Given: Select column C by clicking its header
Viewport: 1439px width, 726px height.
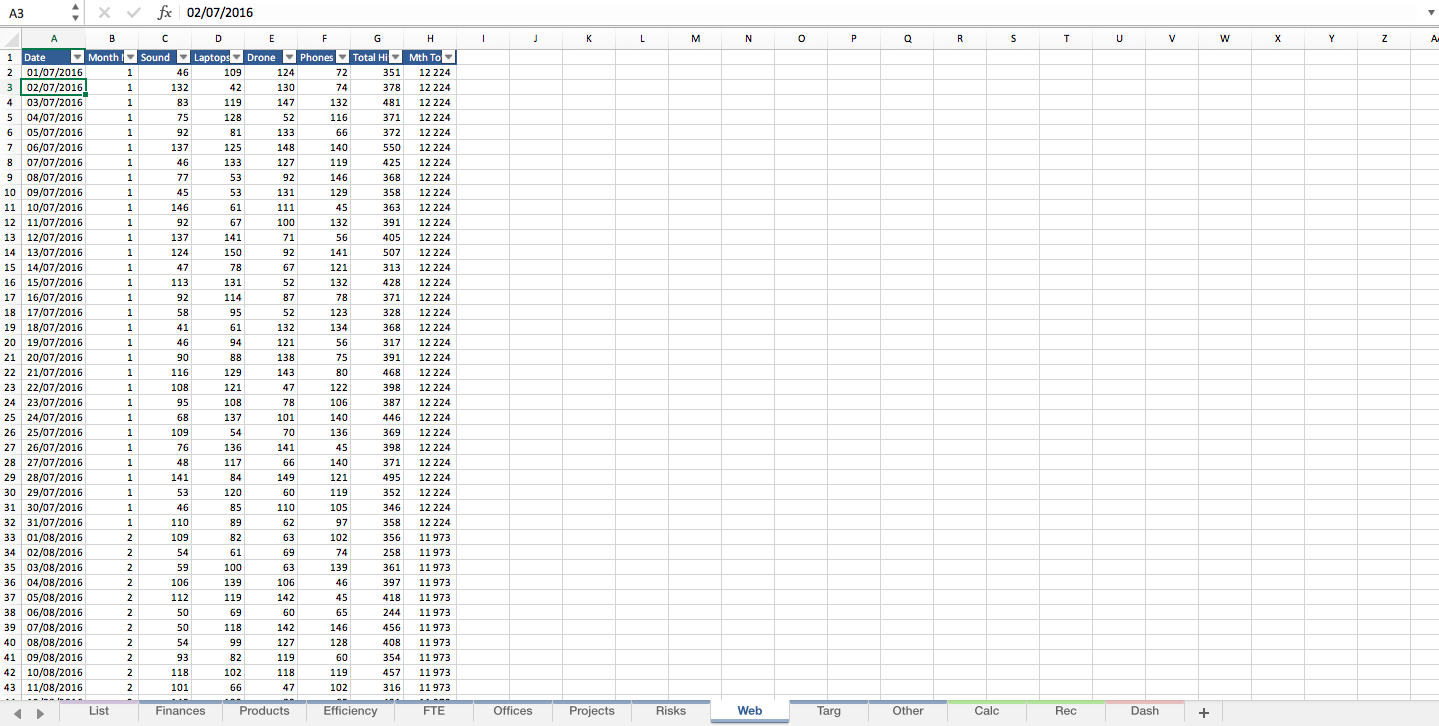Looking at the screenshot, I should pos(164,38).
